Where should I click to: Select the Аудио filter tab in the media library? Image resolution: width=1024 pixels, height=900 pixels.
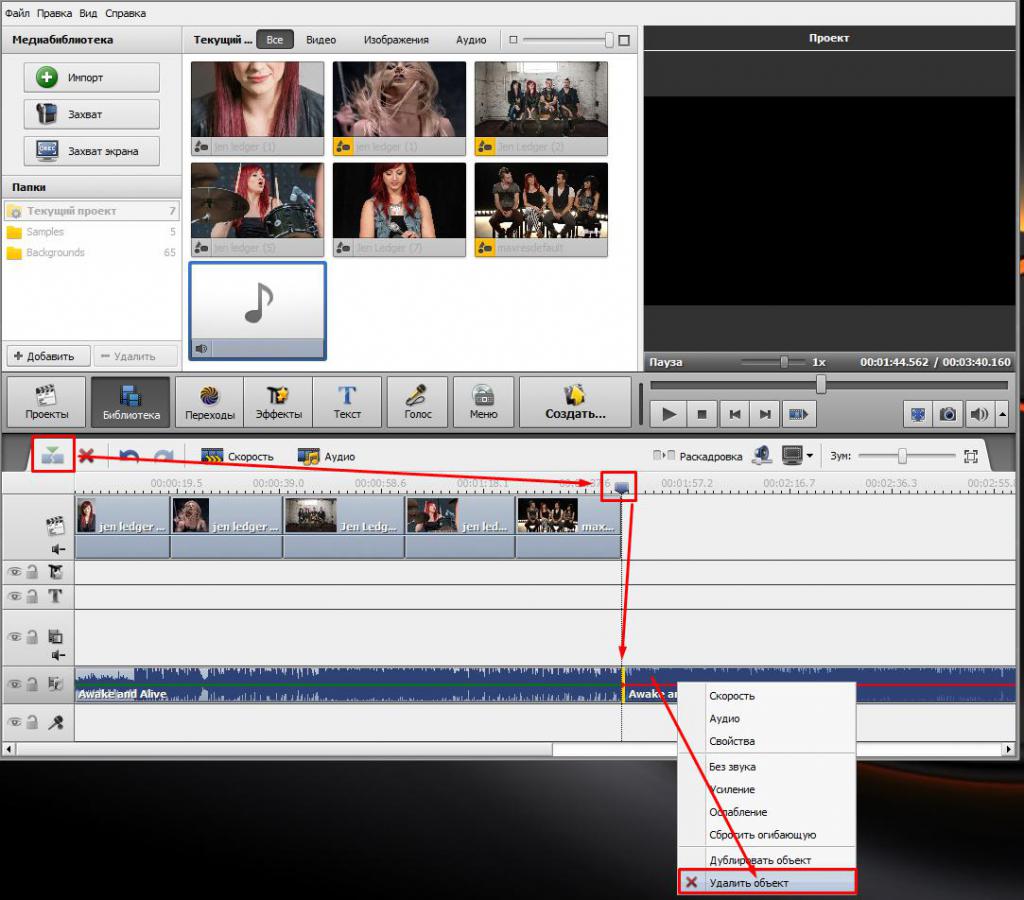pyautogui.click(x=471, y=40)
